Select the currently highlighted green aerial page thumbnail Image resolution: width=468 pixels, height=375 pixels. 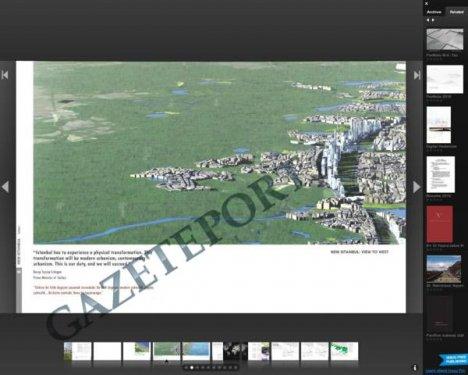pos(167,351)
